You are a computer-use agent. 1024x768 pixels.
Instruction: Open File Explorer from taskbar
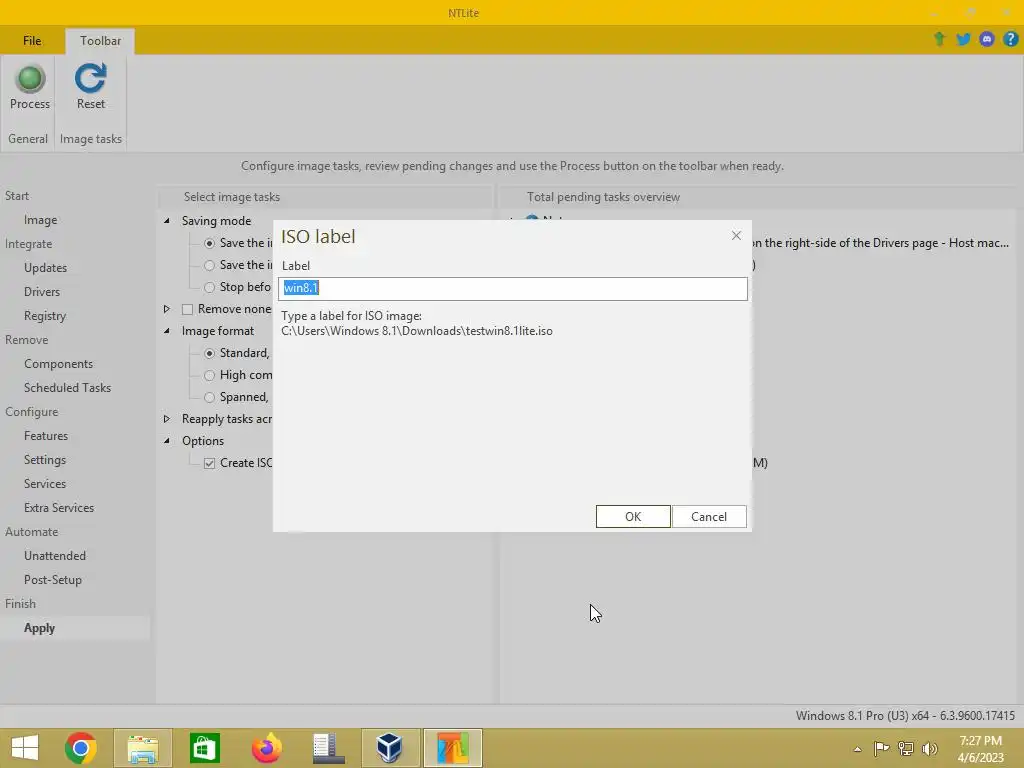143,748
